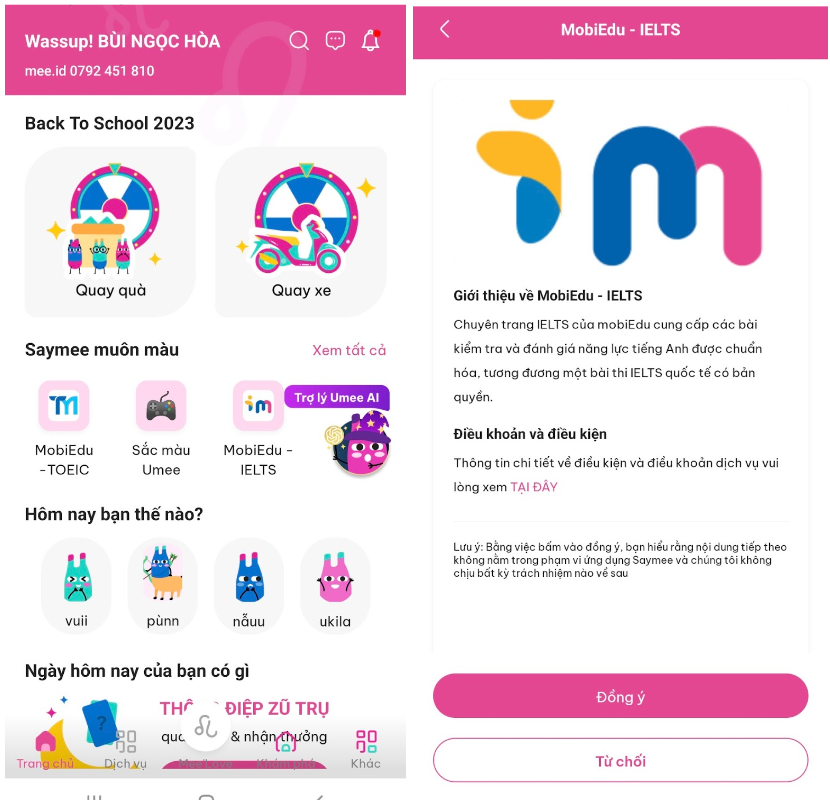Select the vuii mood character
The image size is (830, 805).
77,585
